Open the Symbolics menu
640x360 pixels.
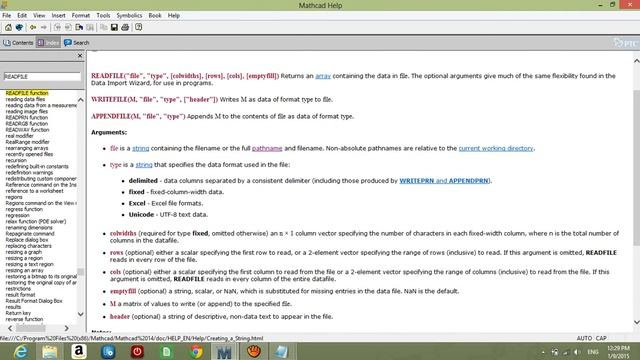coord(129,16)
